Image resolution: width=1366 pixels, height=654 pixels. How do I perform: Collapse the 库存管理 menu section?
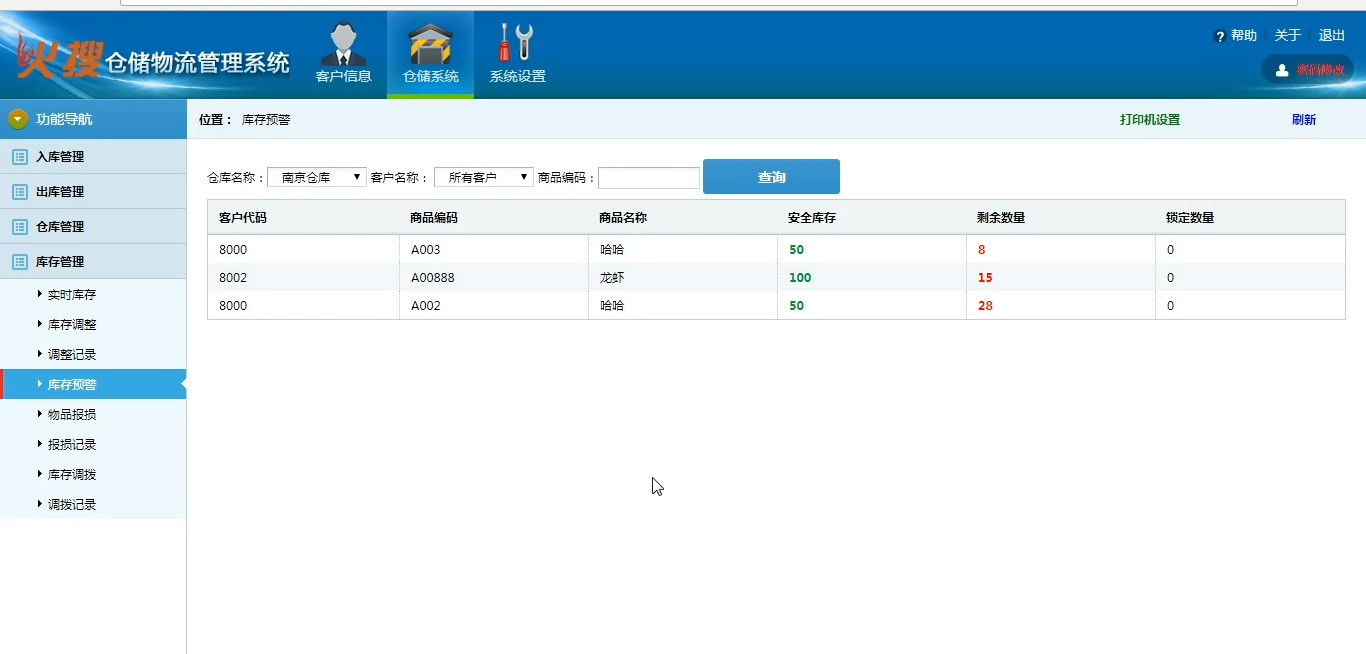60,262
